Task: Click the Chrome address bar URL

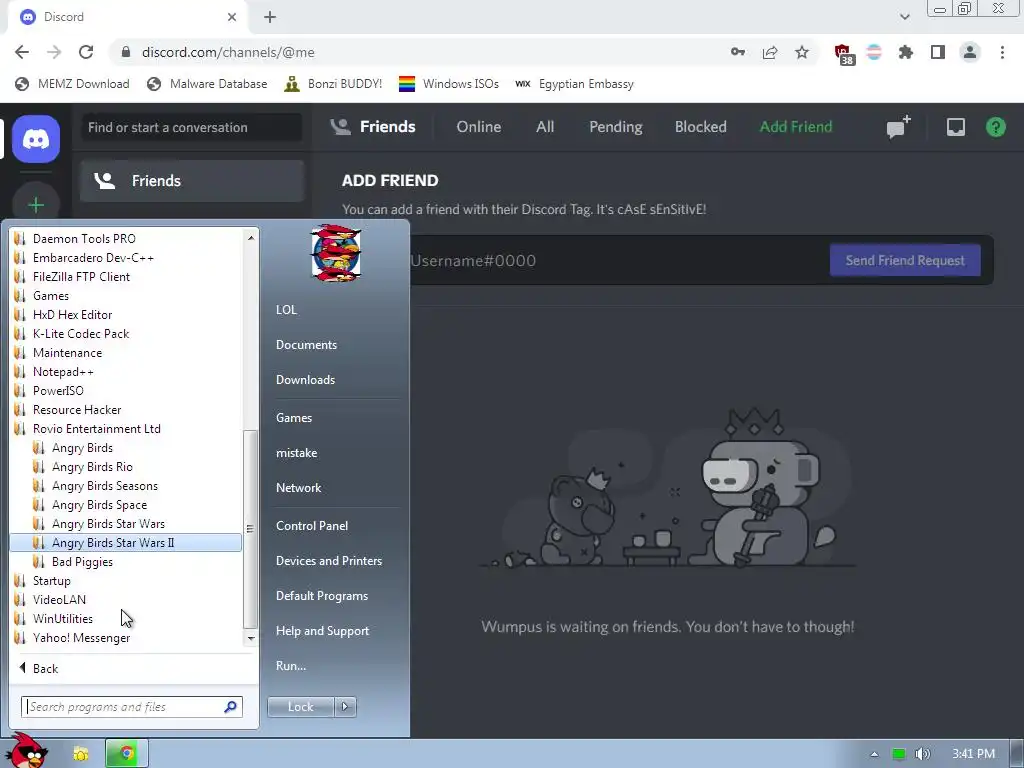Action: coord(228,52)
